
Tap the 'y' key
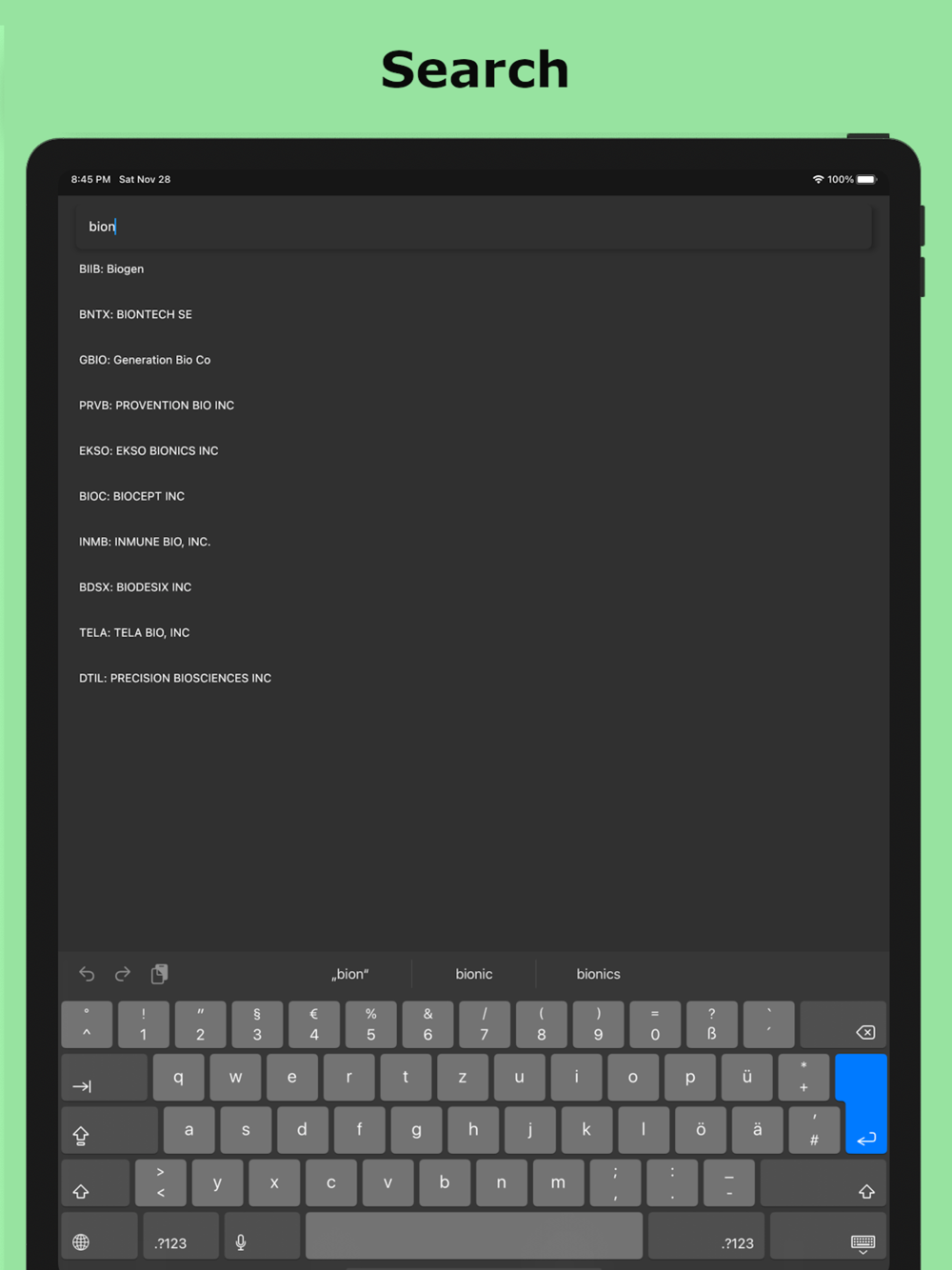tap(217, 1182)
